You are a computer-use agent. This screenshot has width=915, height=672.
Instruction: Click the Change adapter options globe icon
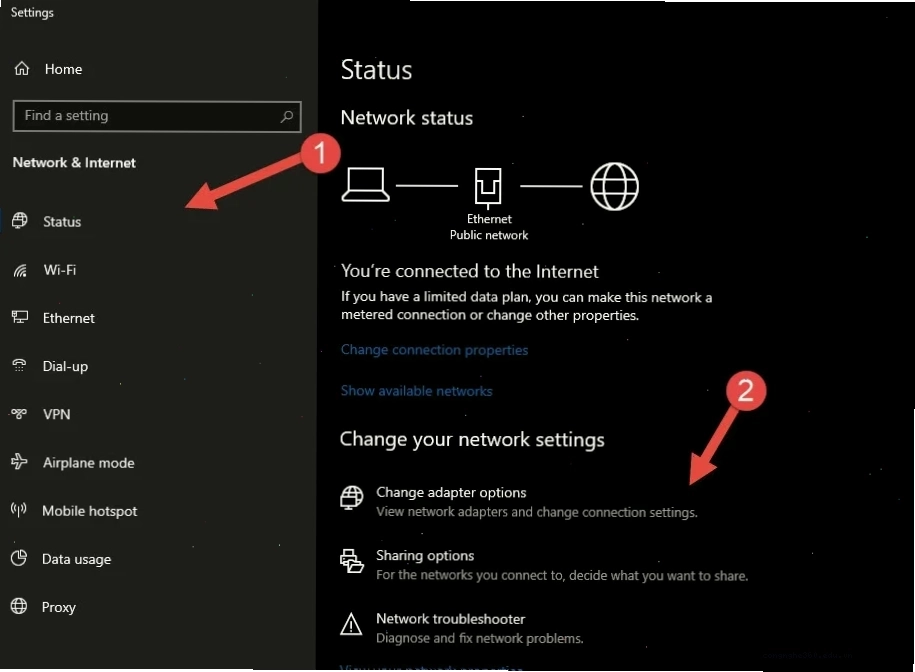(x=351, y=498)
